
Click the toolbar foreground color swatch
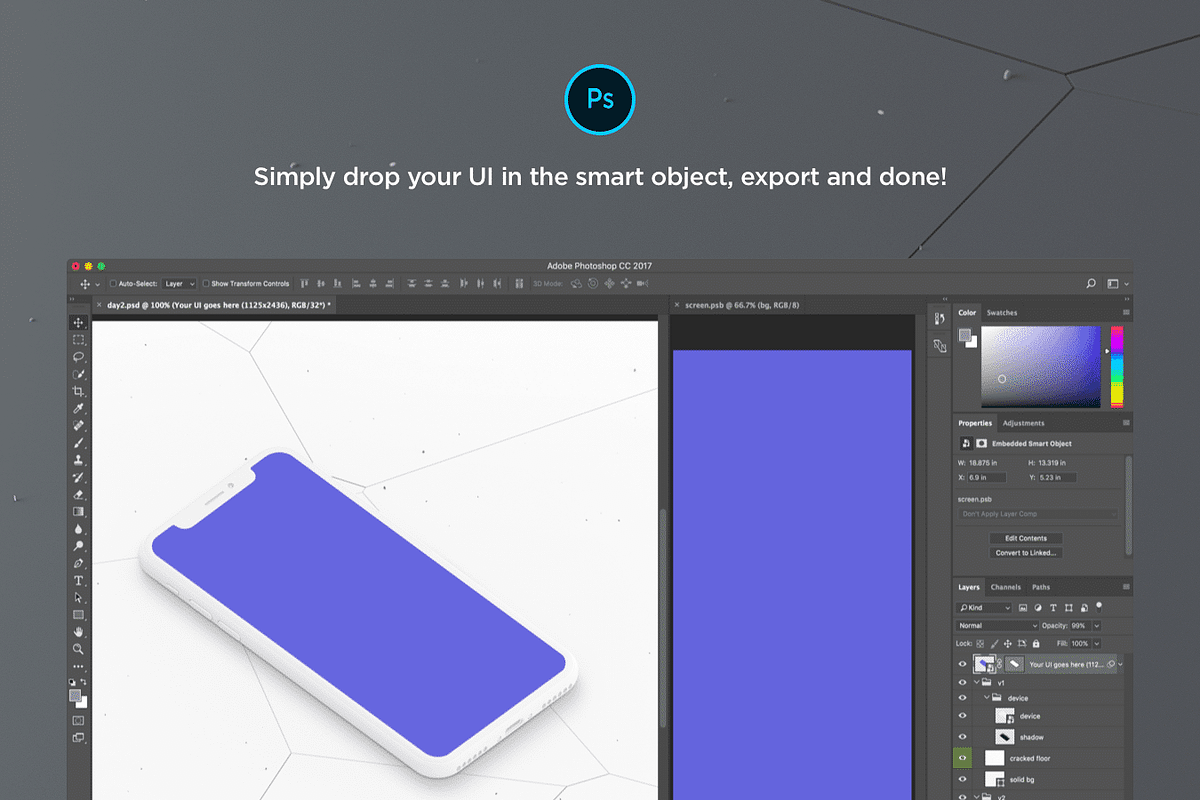coord(75,695)
